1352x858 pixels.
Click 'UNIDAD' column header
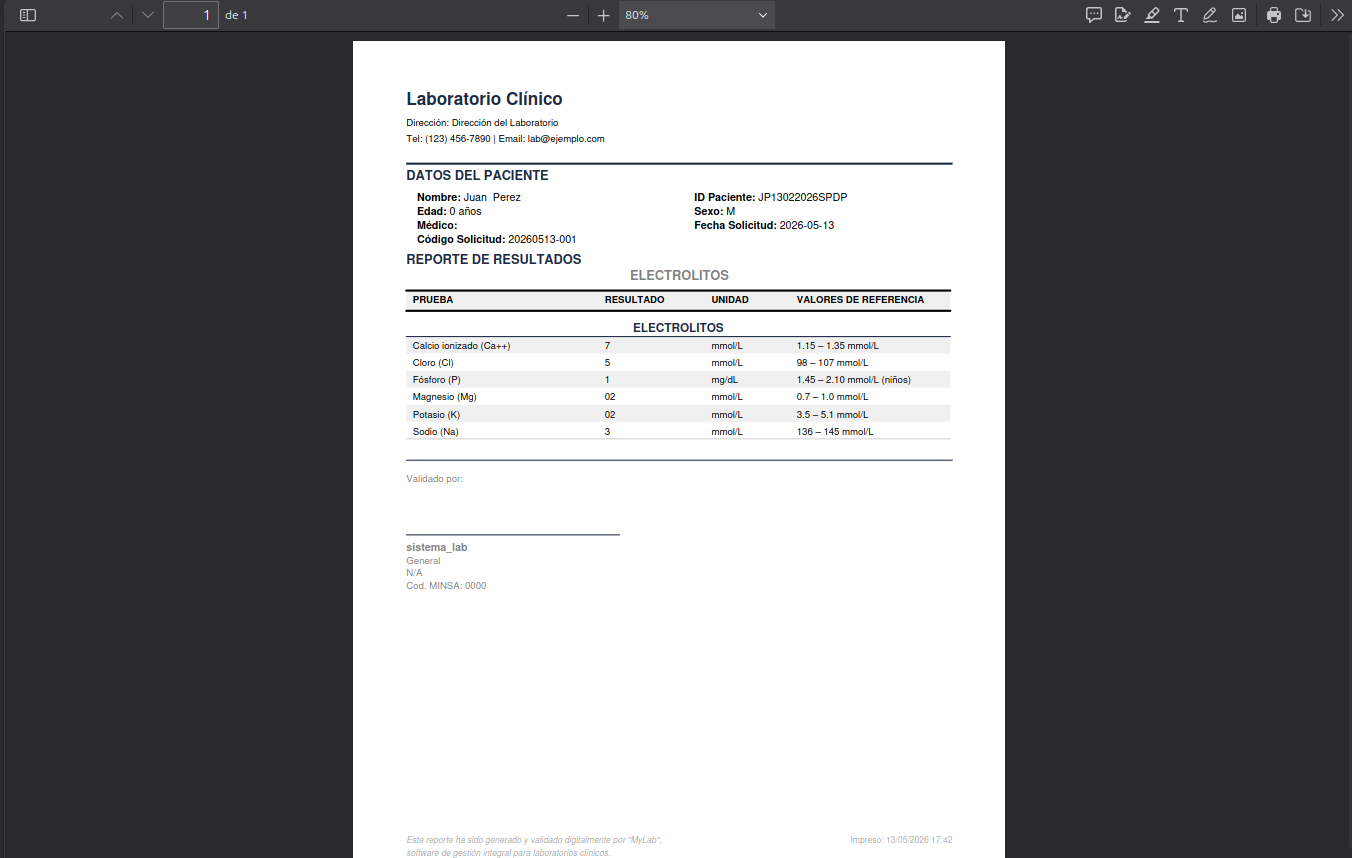pos(730,300)
